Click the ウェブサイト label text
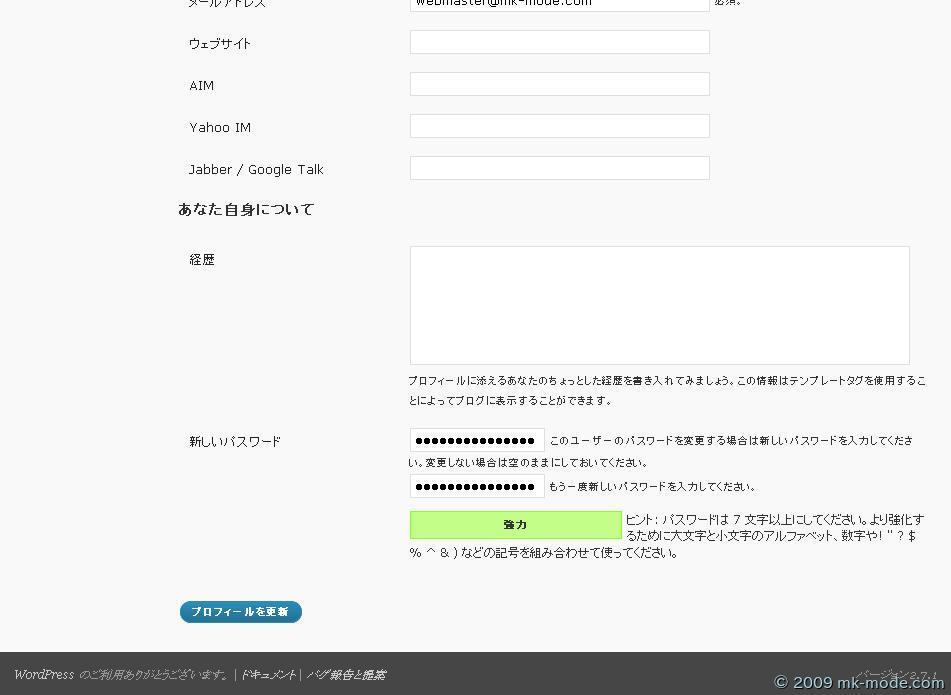Screen dimensions: 951x695 (220, 44)
